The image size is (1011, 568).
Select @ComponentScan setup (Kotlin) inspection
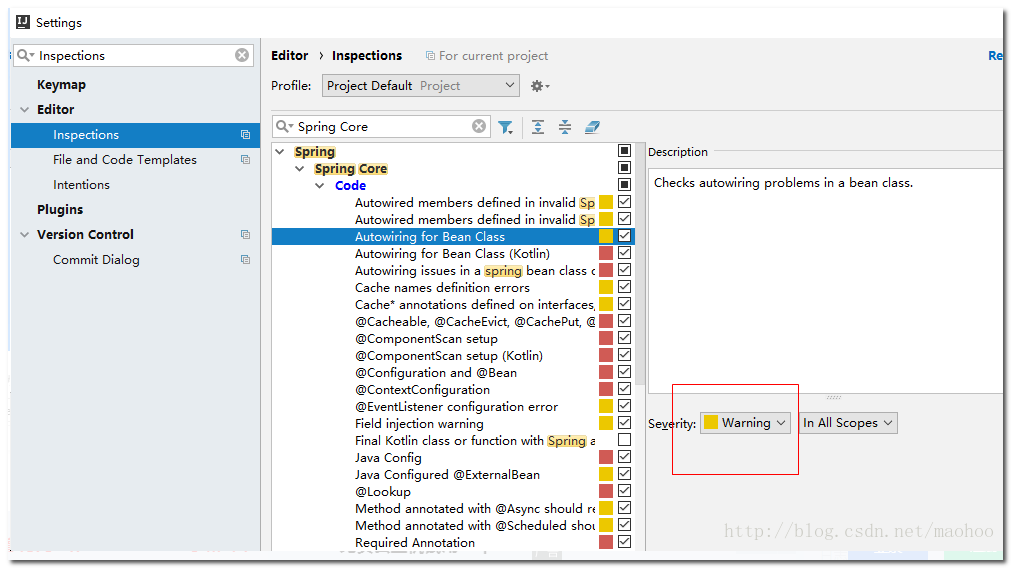click(449, 355)
